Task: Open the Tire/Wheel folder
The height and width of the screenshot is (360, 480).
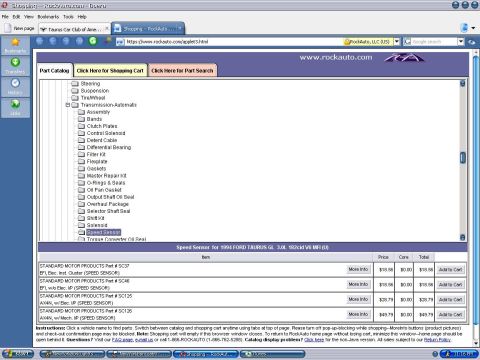Action: (93, 98)
